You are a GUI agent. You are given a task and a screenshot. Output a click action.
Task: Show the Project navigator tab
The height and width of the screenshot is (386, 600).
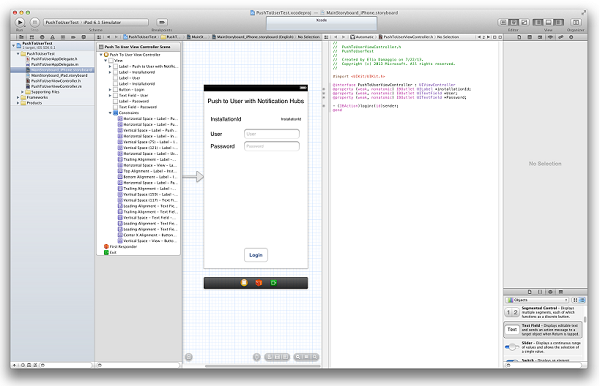pos(21,37)
